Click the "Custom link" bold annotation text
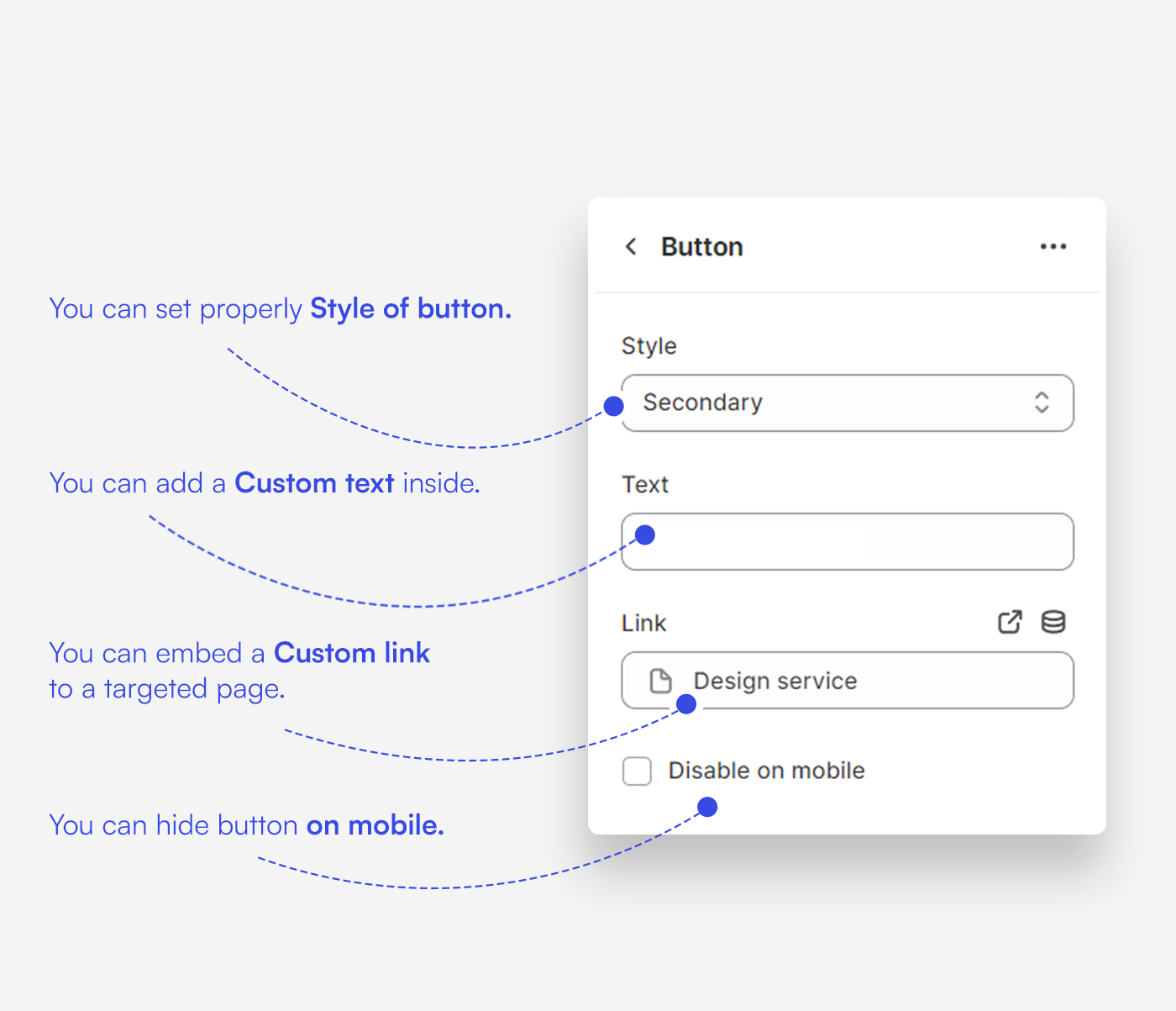Image resolution: width=1176 pixels, height=1011 pixels. pyautogui.click(x=352, y=653)
